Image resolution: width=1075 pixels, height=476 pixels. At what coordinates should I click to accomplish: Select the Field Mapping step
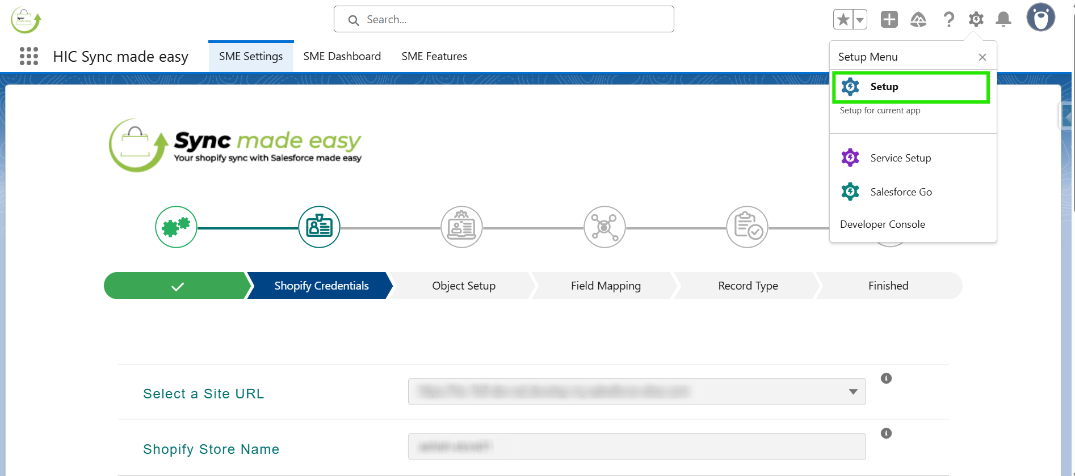click(606, 286)
